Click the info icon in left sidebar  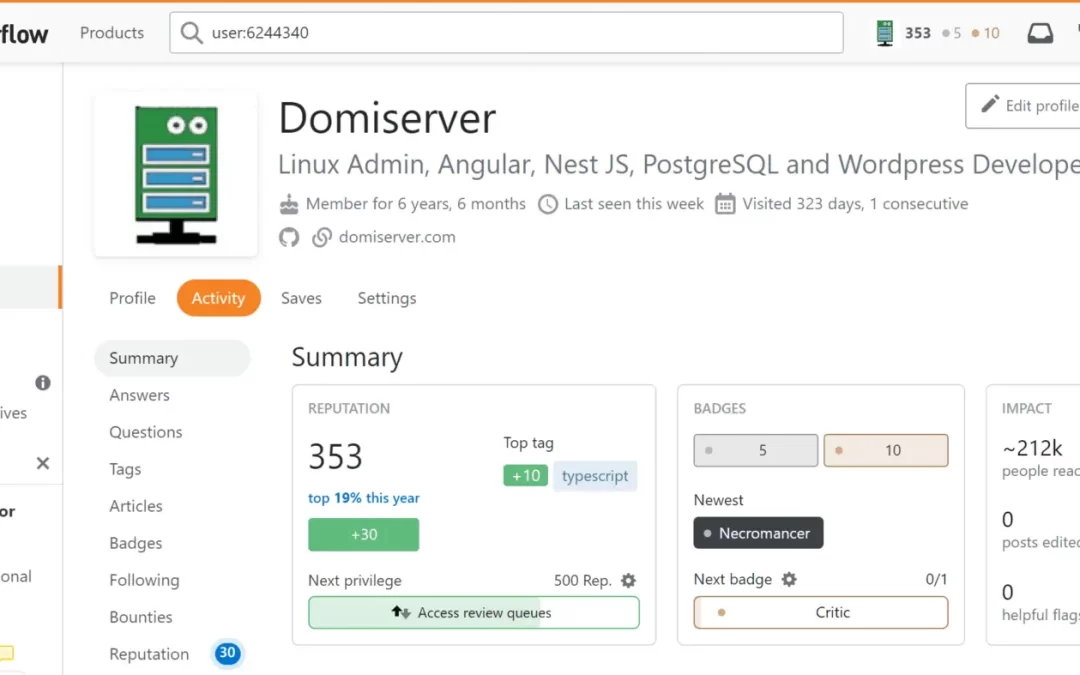click(43, 382)
